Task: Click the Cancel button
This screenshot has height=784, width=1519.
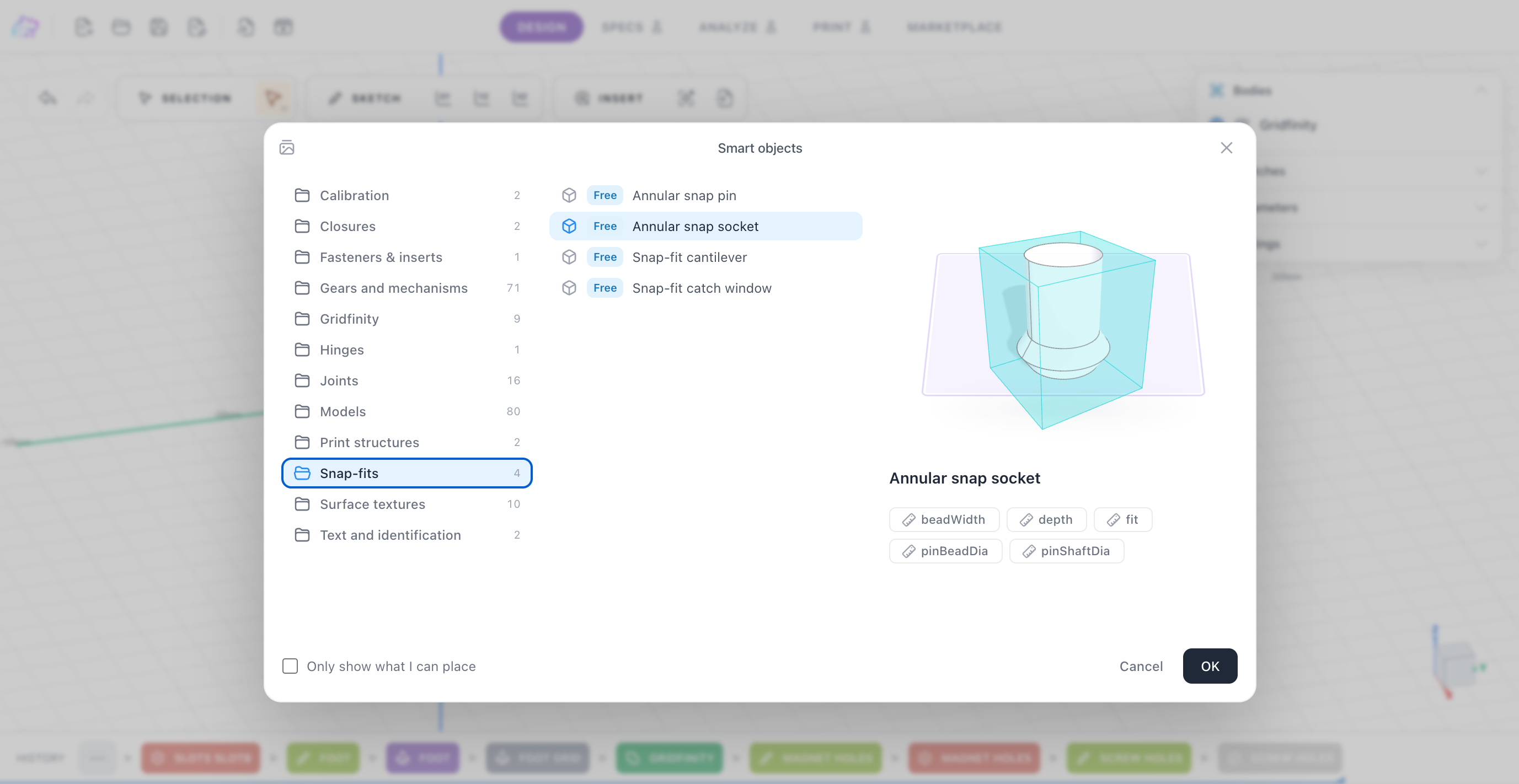Action: (x=1141, y=666)
